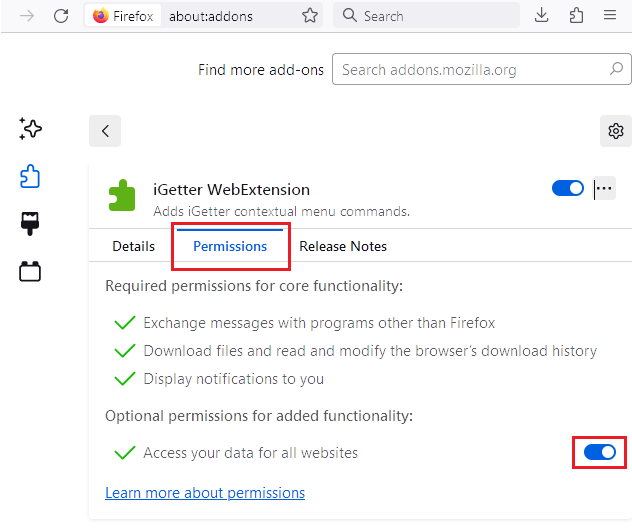Click the reload page icon
This screenshot has width=632, height=529.
tap(61, 16)
